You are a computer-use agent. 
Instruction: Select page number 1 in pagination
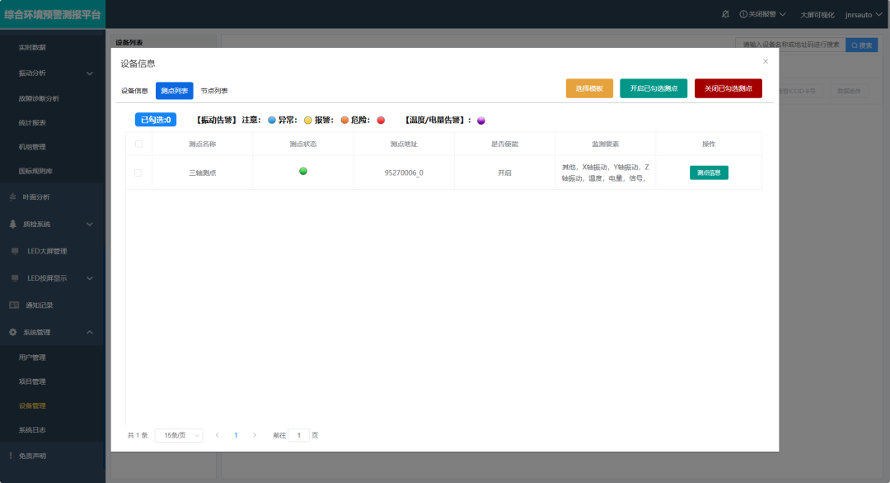[x=236, y=435]
